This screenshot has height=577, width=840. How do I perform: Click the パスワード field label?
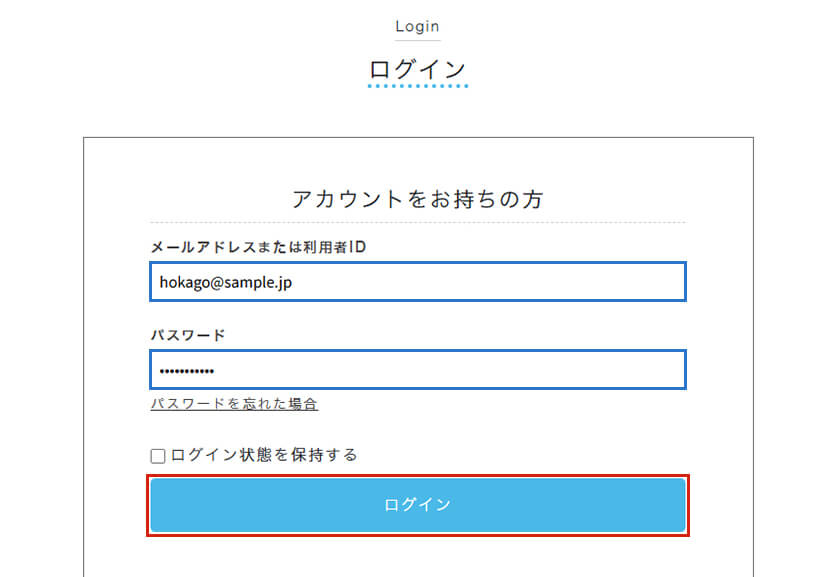click(188, 335)
